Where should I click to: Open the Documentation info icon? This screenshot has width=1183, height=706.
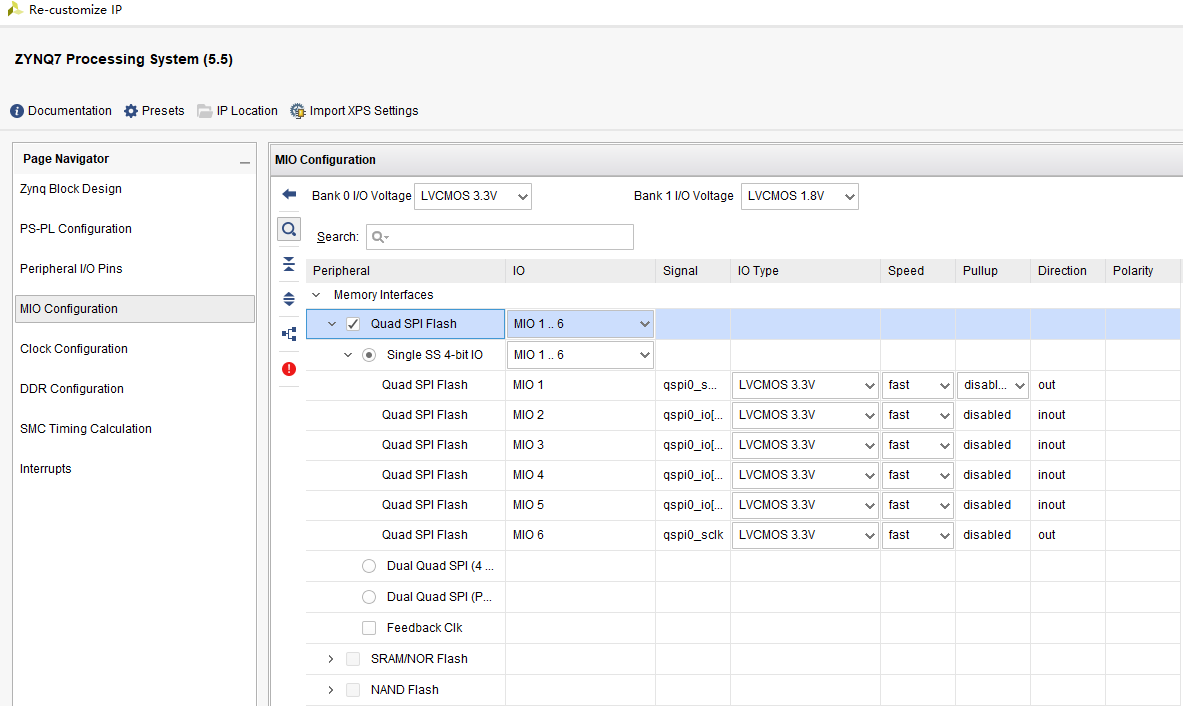point(17,111)
